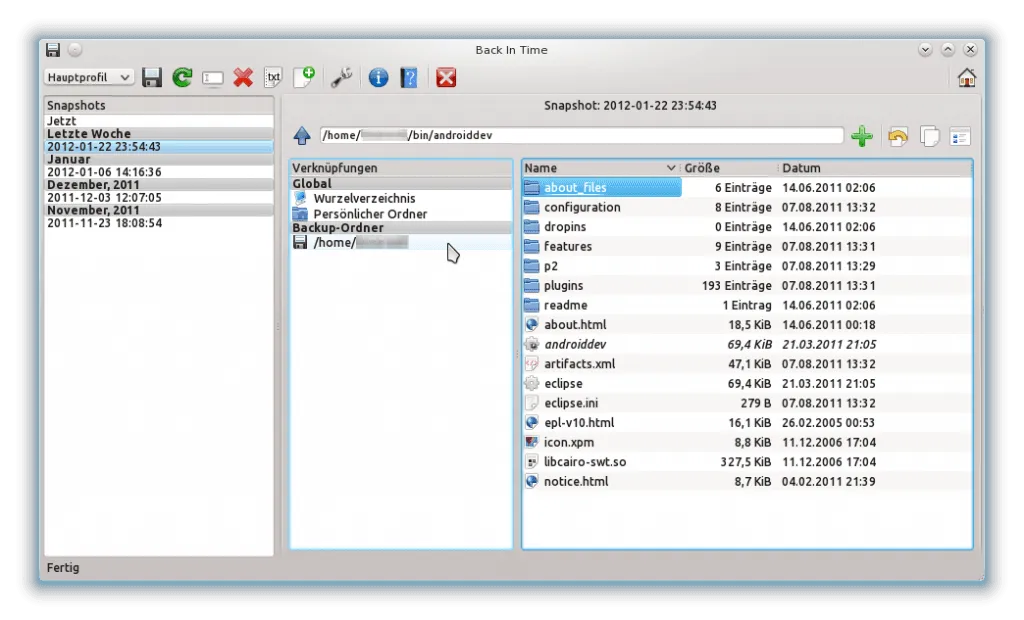
Task: Refresh the snapshots list with green arrow
Action: point(182,78)
